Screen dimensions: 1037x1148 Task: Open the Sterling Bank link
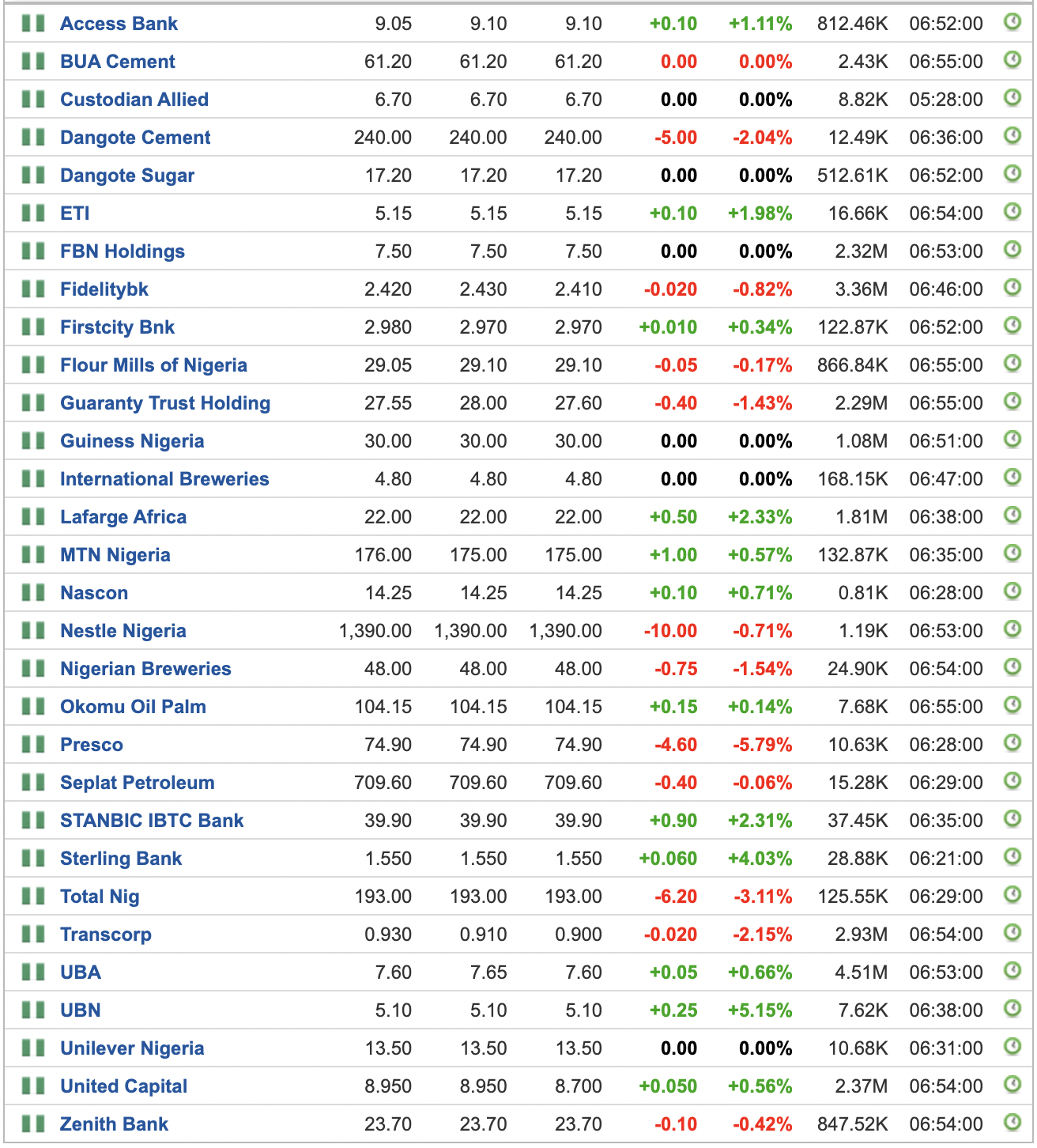tap(121, 859)
